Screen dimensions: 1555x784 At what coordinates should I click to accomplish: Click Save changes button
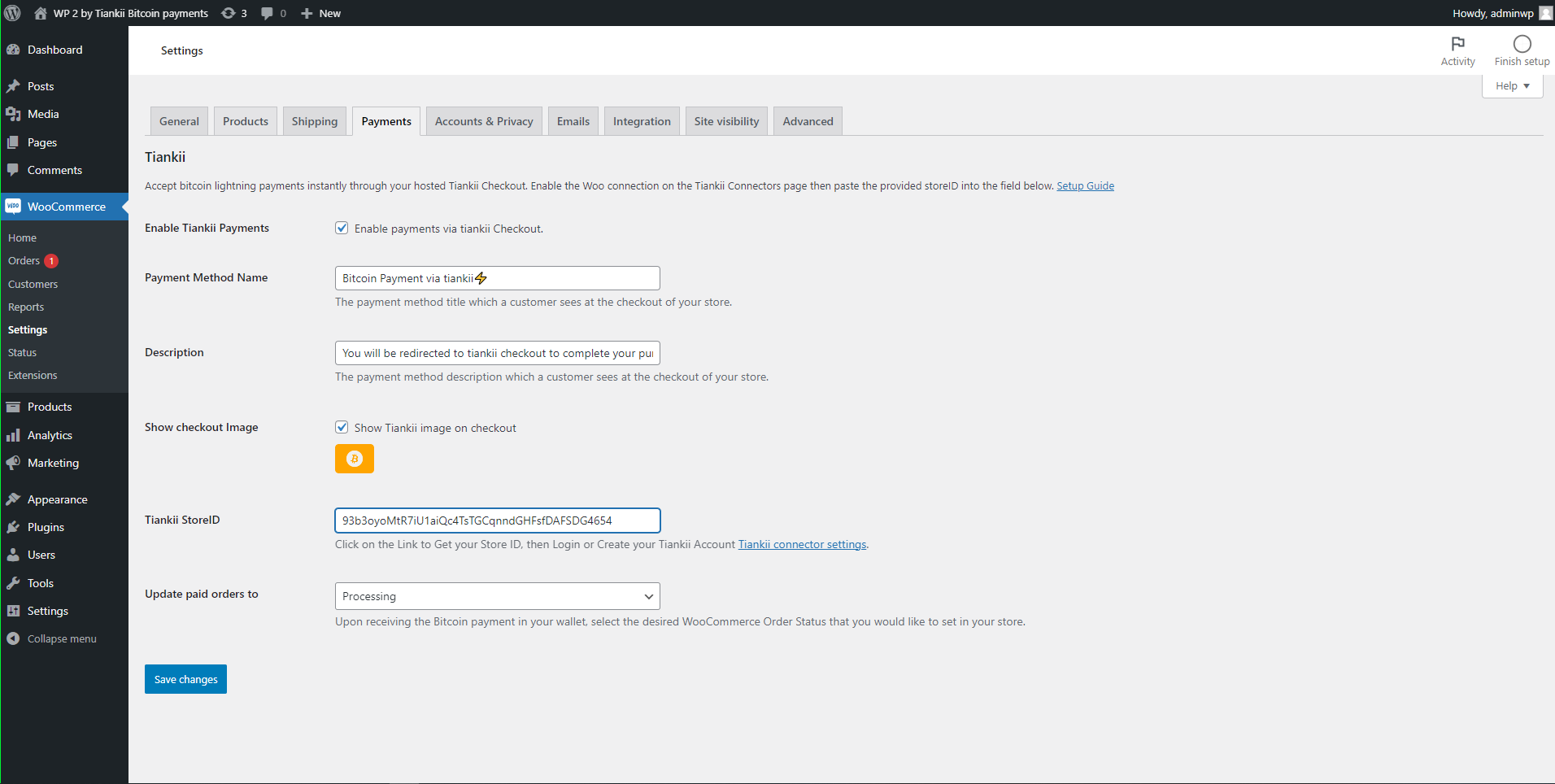pyautogui.click(x=185, y=679)
